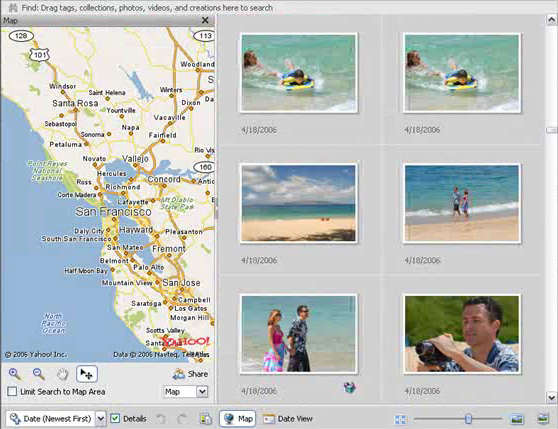
Task: Click Concord on the map
Action: click(x=164, y=179)
